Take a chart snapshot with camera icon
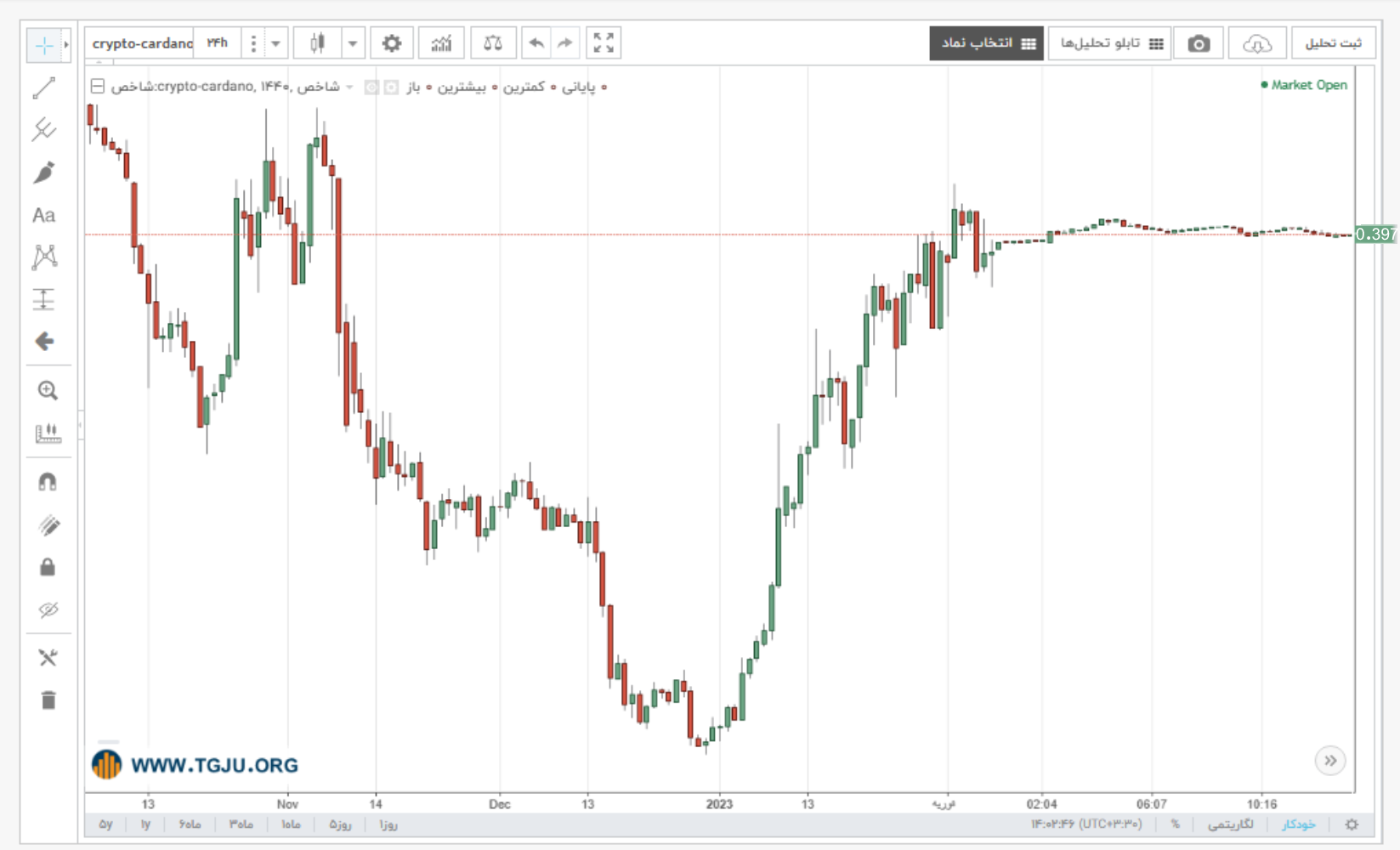 [1199, 43]
